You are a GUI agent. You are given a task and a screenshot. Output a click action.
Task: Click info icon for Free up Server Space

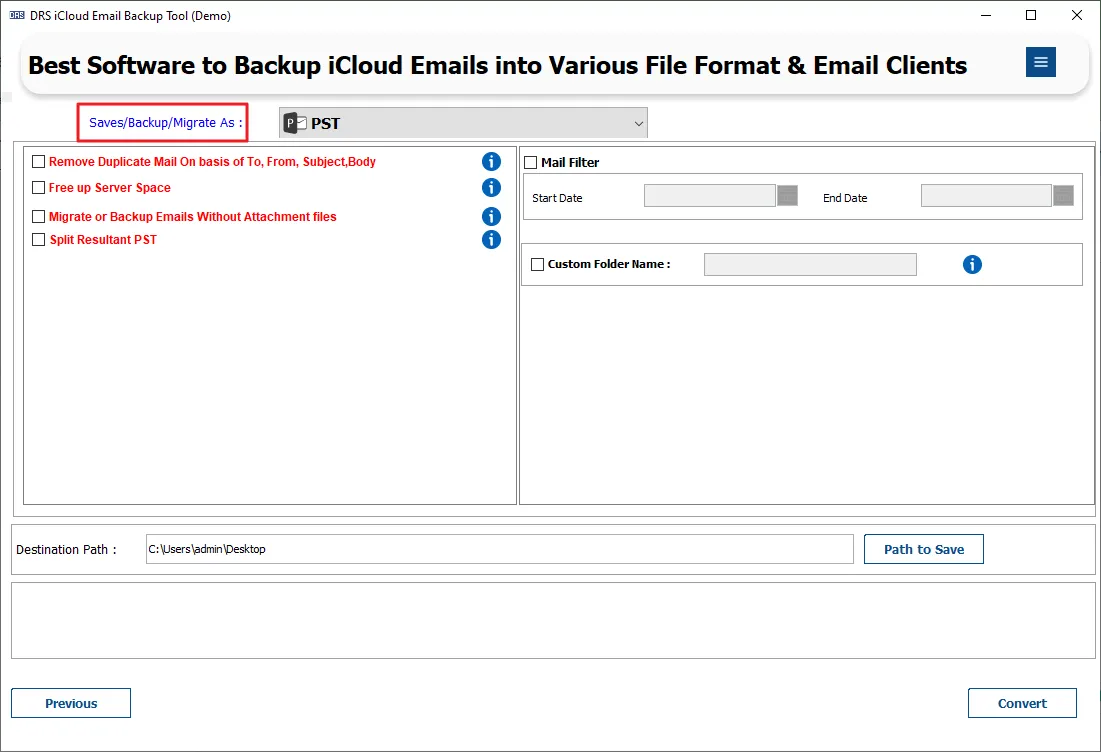pos(492,187)
